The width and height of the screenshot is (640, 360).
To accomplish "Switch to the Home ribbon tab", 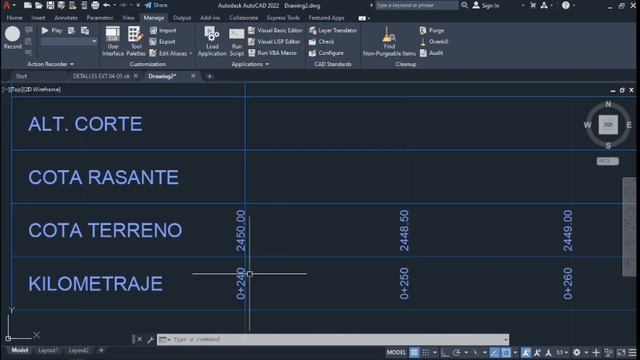I will 15,18.
